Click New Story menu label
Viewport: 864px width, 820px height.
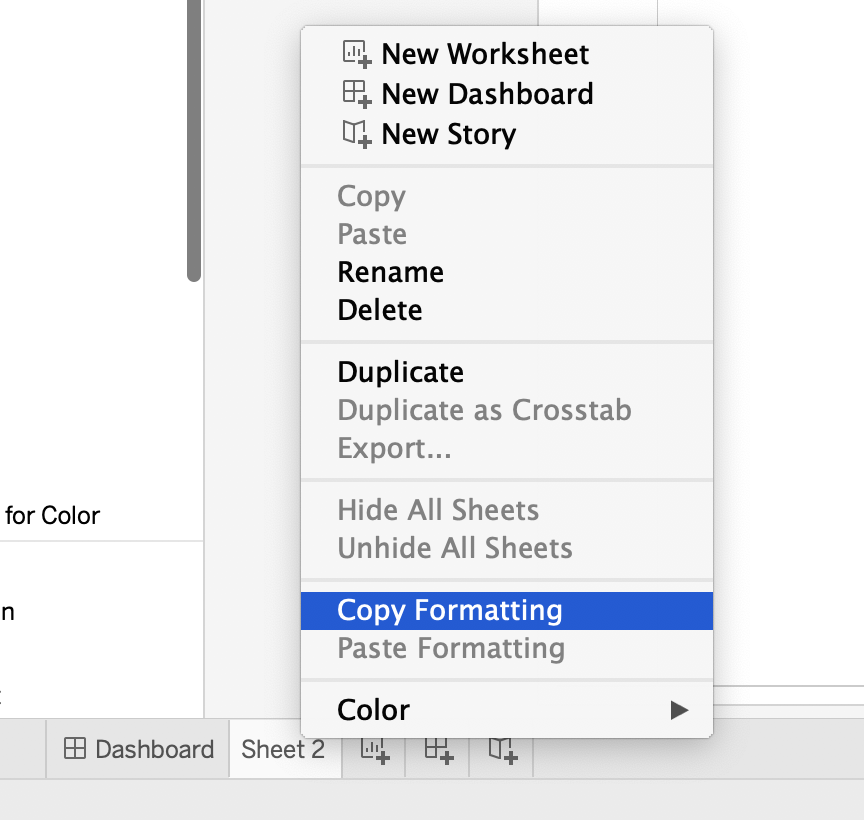pos(448,133)
